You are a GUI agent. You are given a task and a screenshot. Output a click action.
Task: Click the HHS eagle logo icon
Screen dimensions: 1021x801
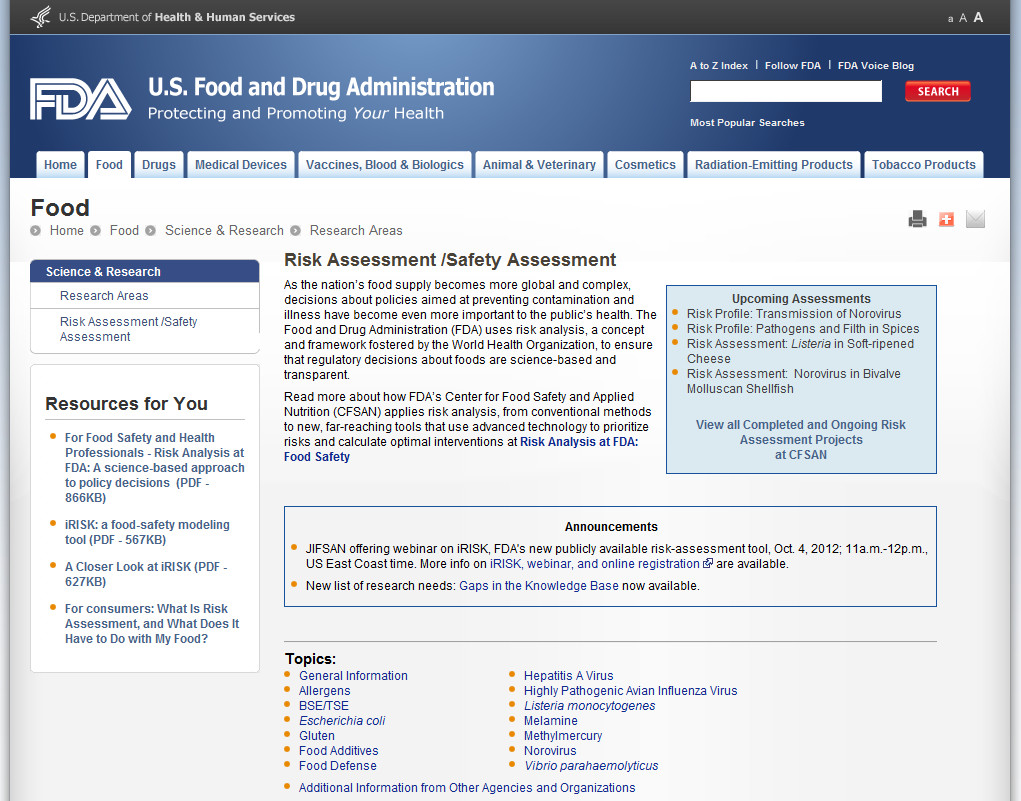coord(41,17)
